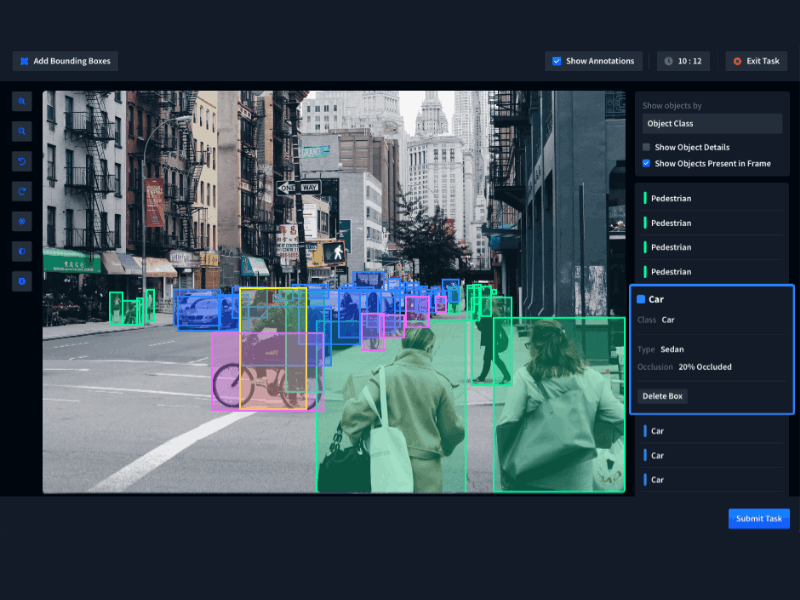Toggle the Show Annotations checkbox

(x=557, y=61)
